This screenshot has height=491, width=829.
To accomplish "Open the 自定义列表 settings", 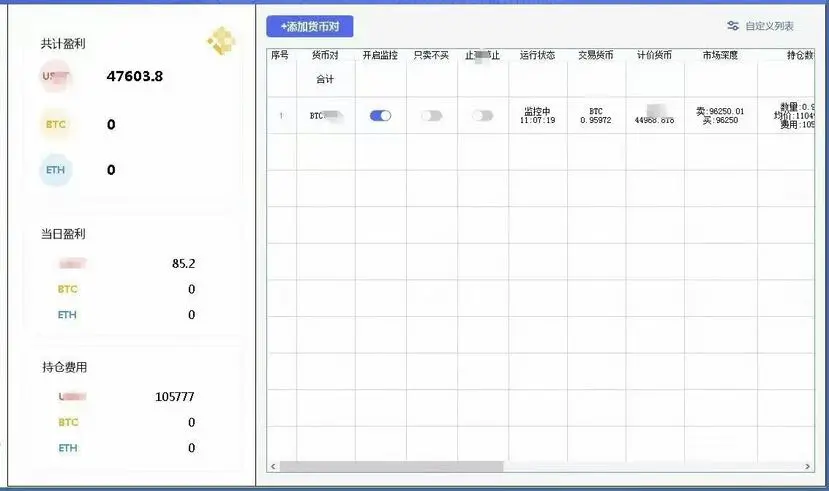I will [x=760, y=26].
